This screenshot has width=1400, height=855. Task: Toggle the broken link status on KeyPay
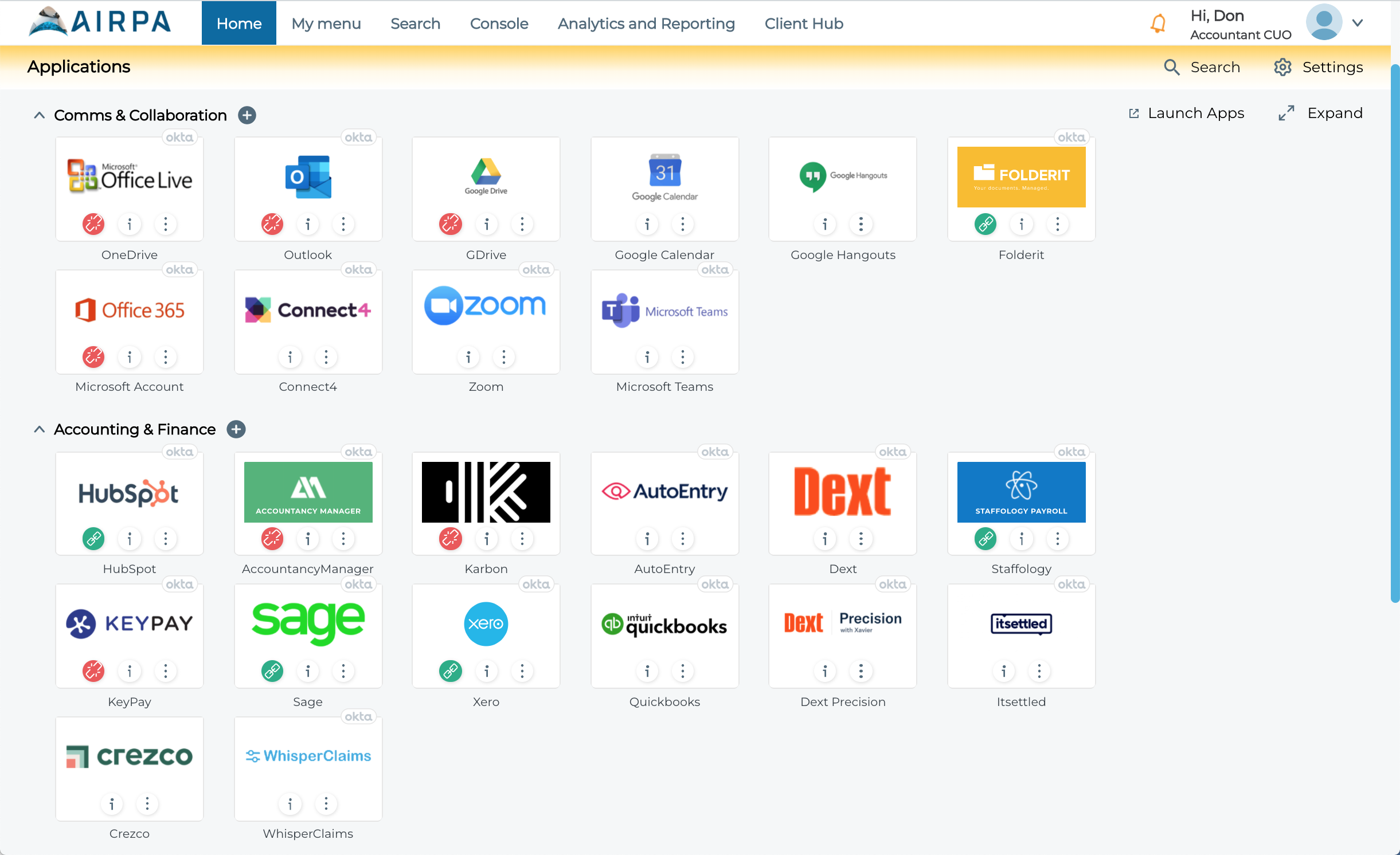pyautogui.click(x=93, y=671)
